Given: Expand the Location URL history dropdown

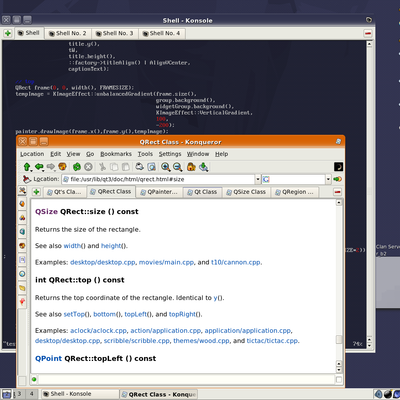Looking at the screenshot, I should tap(258, 179).
